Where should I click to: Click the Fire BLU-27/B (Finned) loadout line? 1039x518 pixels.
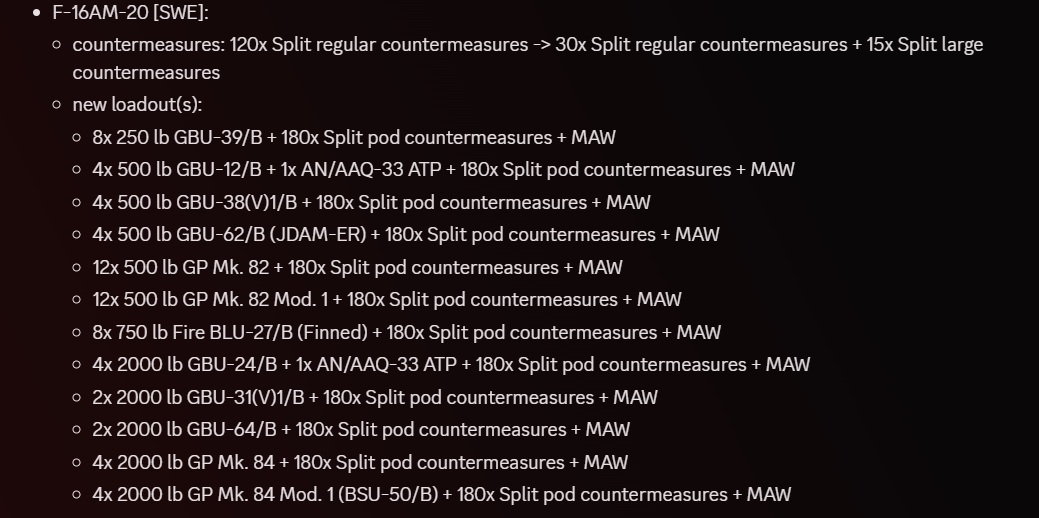click(x=406, y=332)
